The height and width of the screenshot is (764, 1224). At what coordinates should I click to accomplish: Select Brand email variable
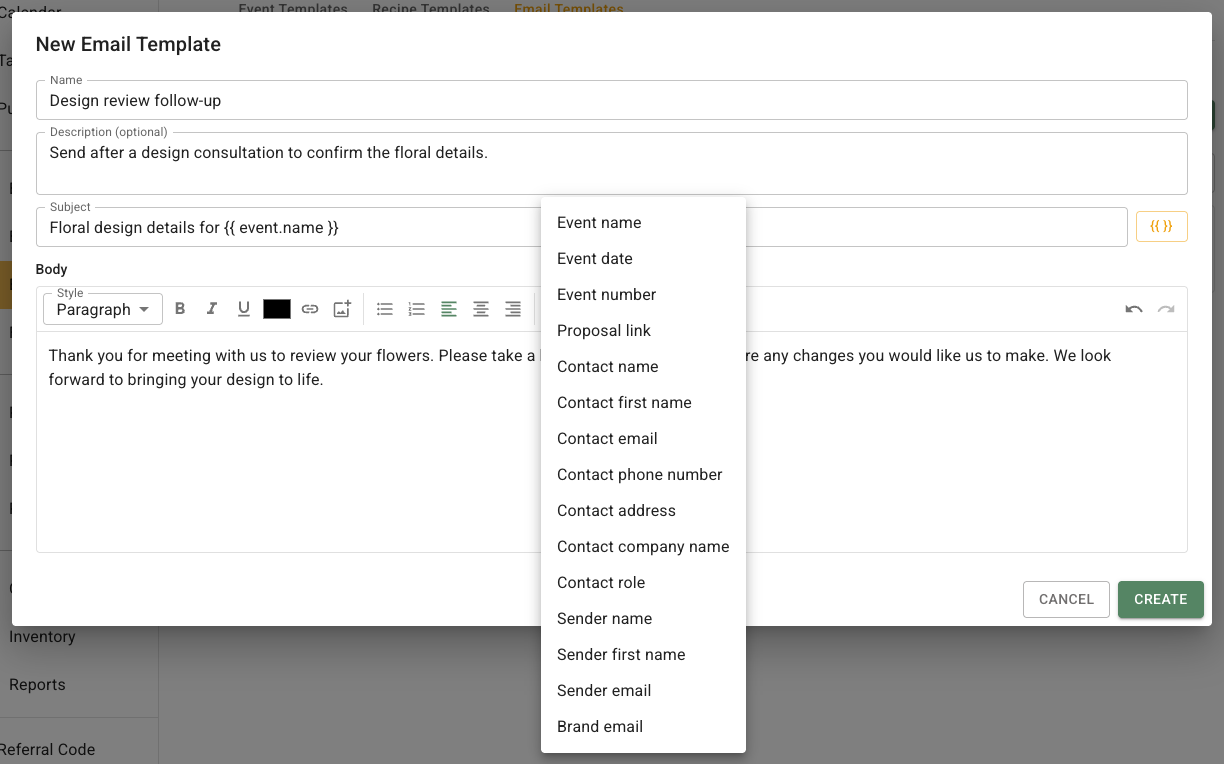coord(643,726)
